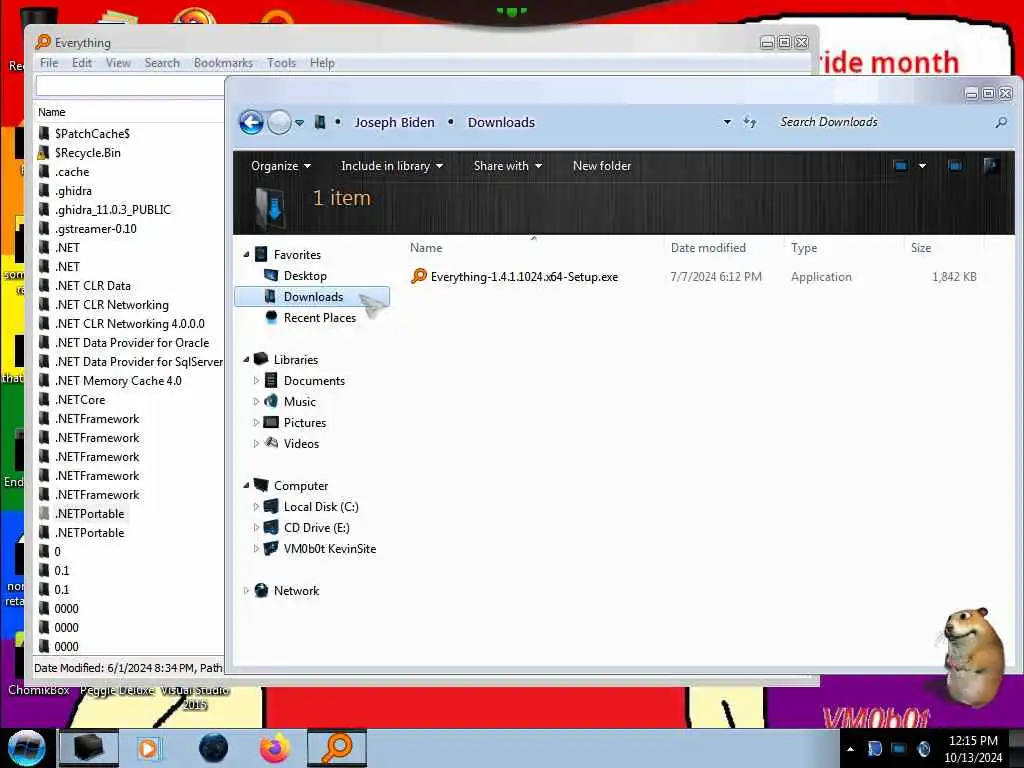
Task: Launch Firefox from the taskbar
Action: [x=275, y=748]
